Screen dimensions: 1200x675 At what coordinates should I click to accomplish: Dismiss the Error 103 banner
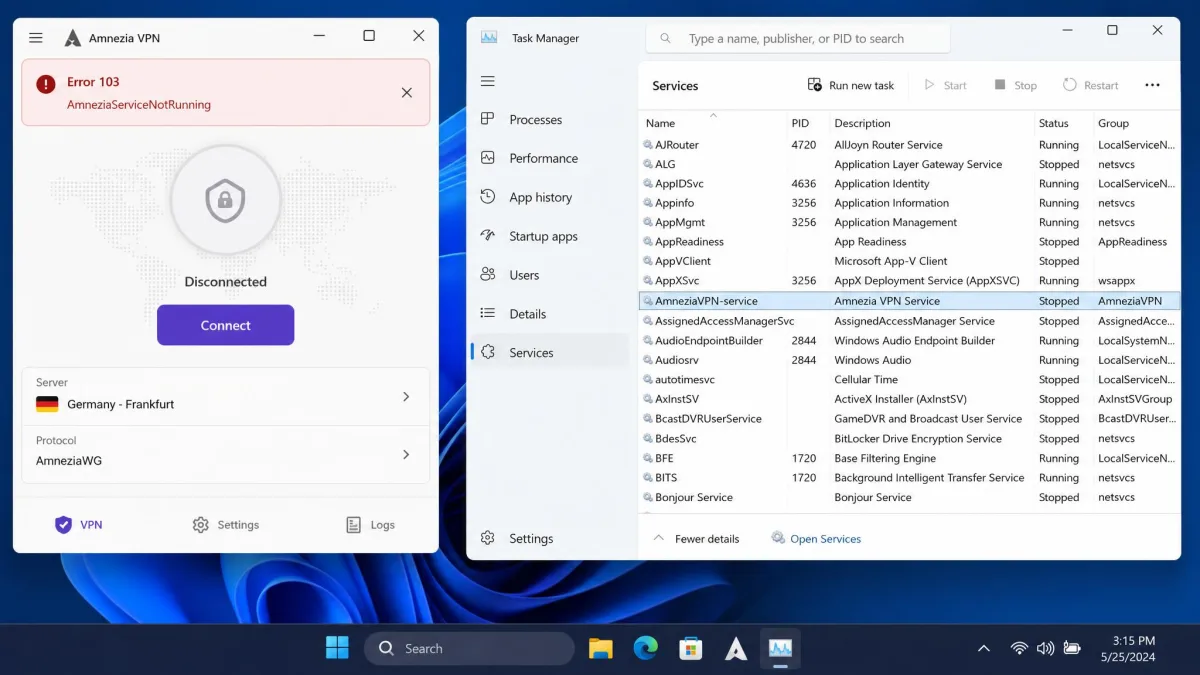(x=407, y=93)
